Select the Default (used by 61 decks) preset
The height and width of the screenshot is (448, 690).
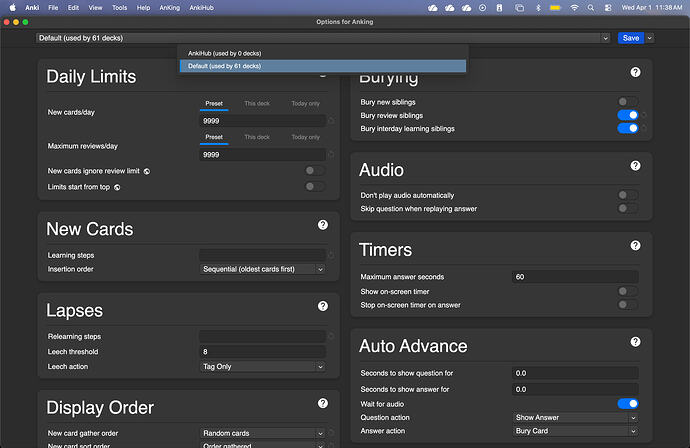tap(323, 66)
